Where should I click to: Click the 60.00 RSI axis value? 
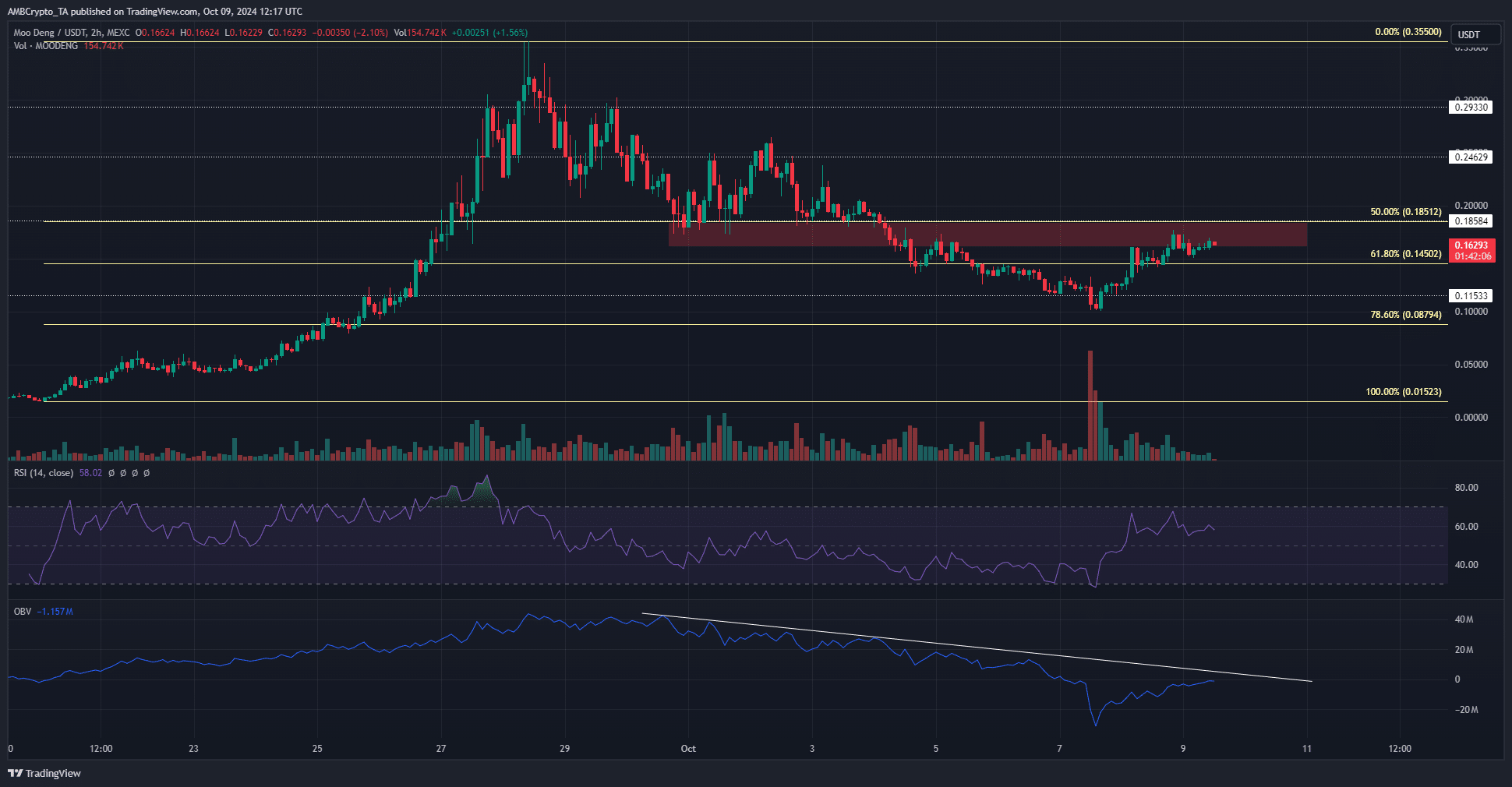point(1466,527)
